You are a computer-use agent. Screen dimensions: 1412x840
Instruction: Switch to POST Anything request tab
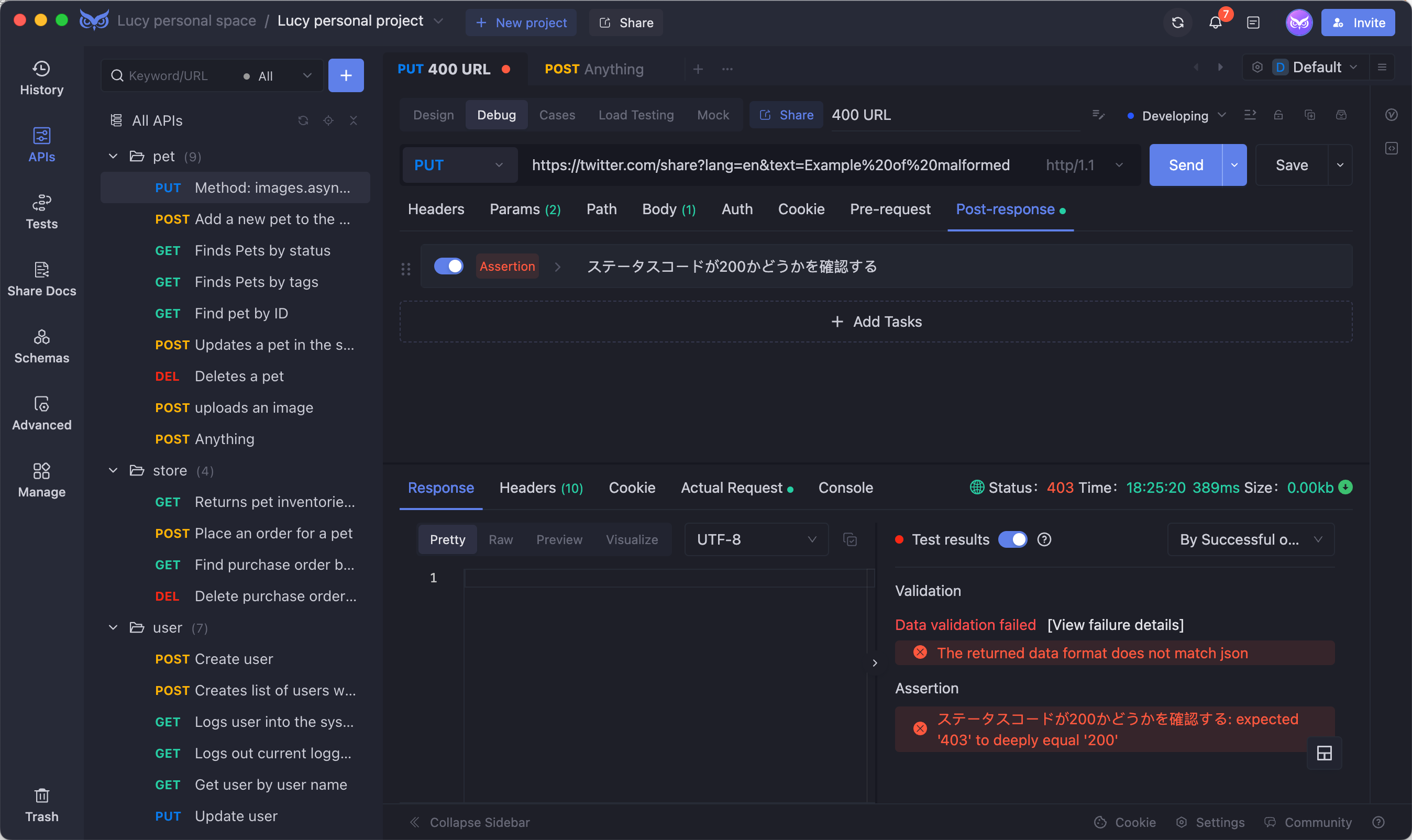594,69
